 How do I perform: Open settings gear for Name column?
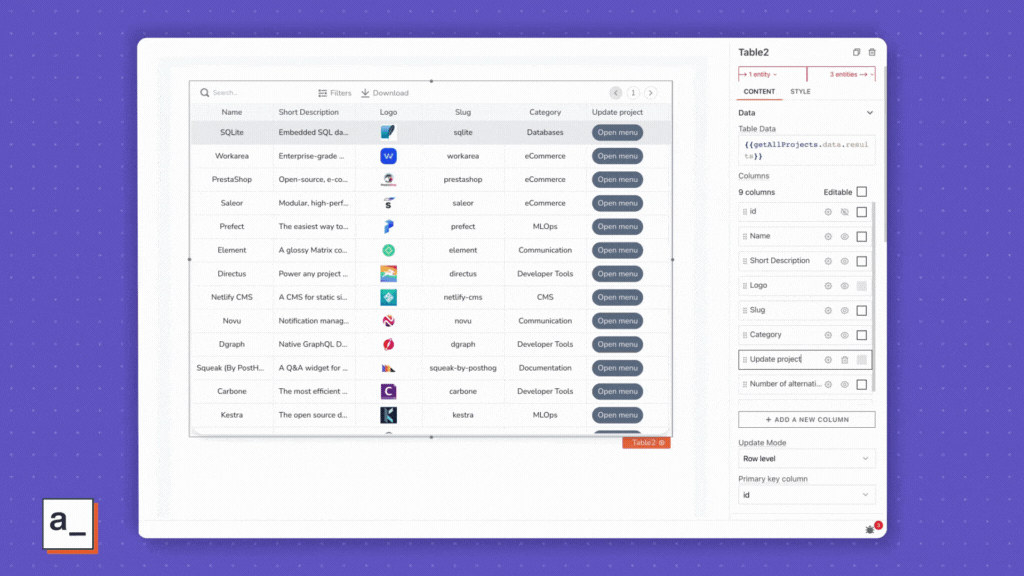coord(828,236)
